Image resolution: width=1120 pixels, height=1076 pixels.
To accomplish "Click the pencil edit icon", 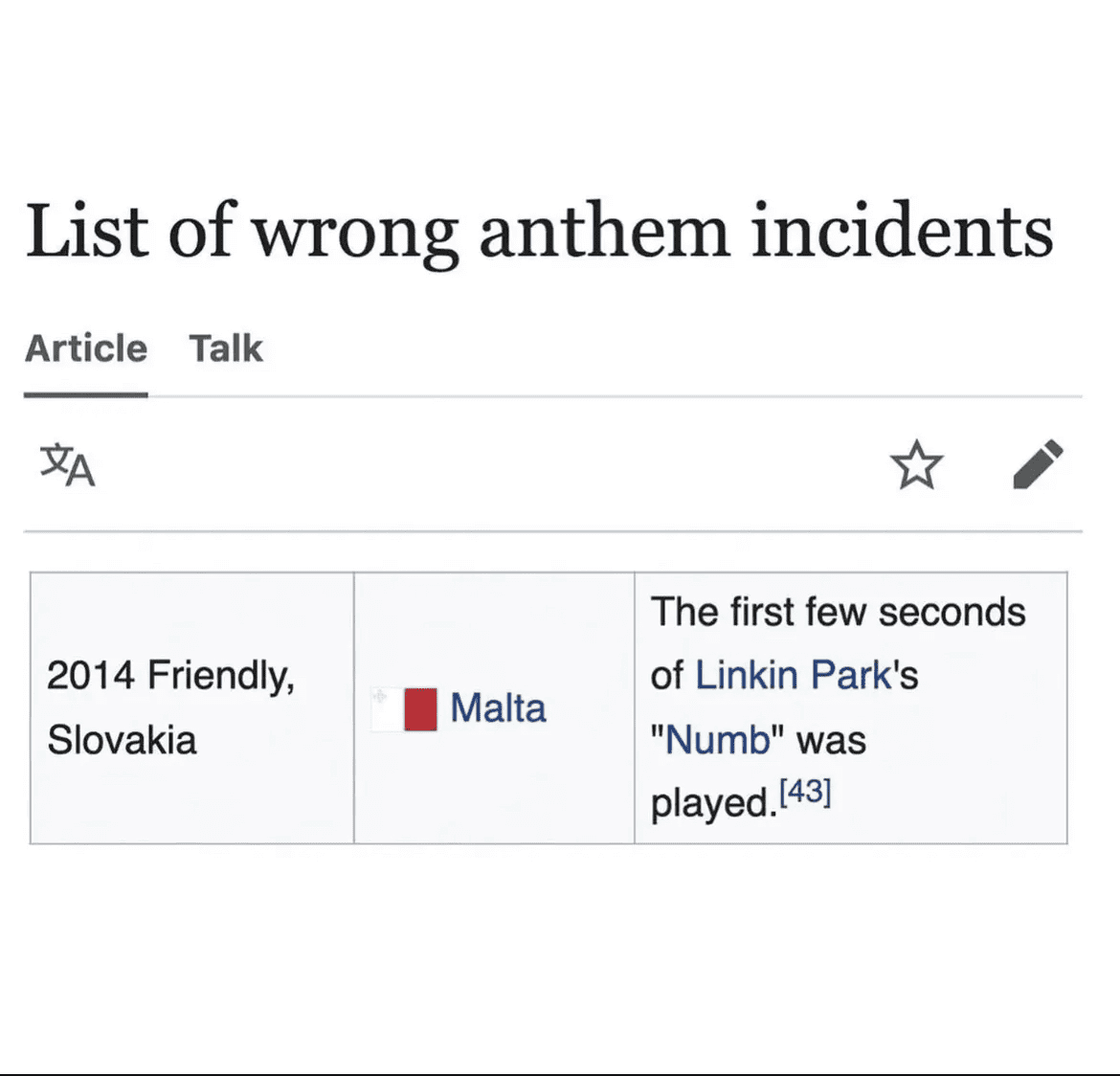I will click(x=1038, y=465).
